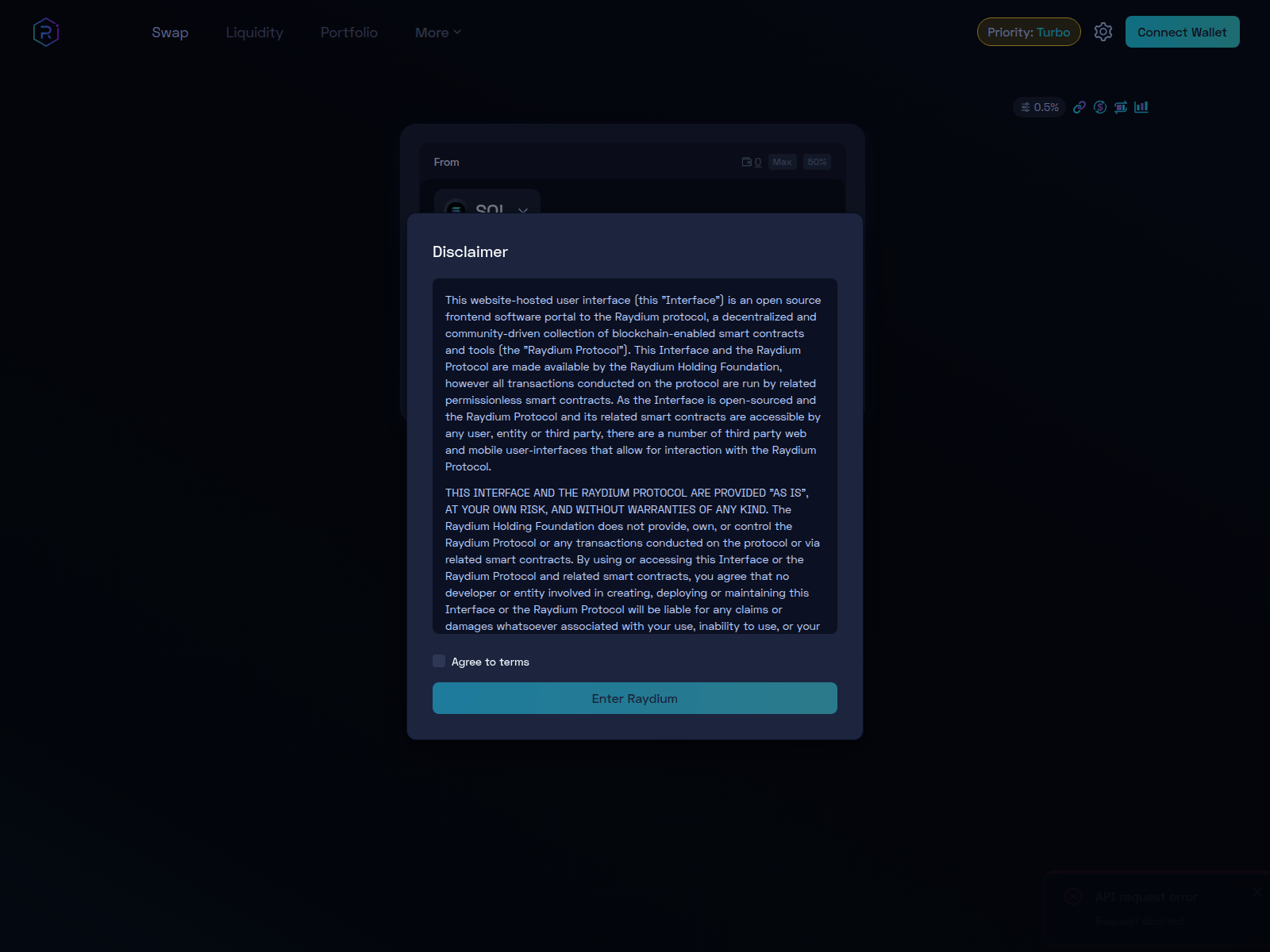
Task: Click the "THIS INTERFACE AND THE RAYDIUM PROTOCOL" paragraph
Action: tap(633, 559)
